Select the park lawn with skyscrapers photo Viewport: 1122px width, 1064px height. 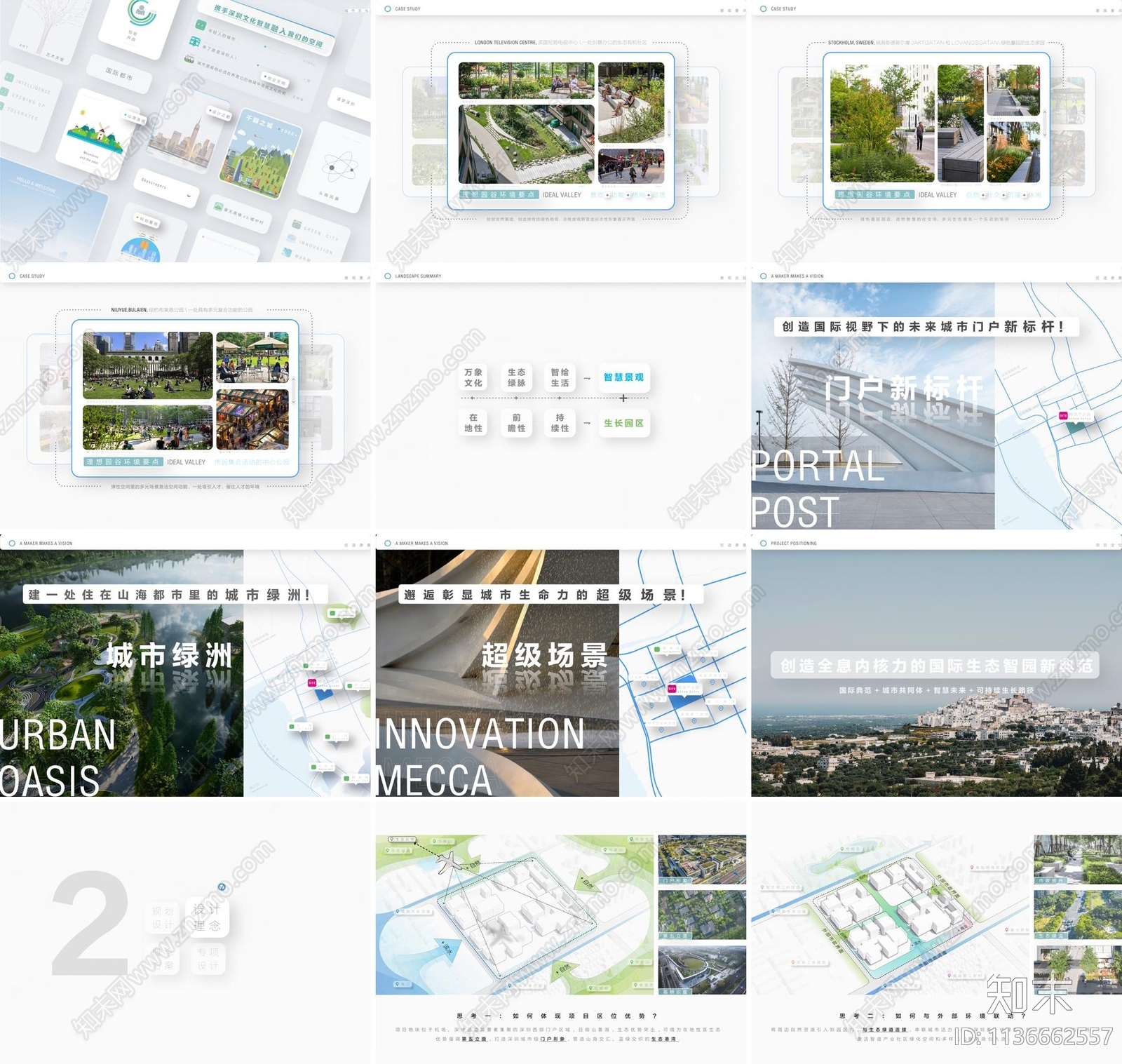(x=147, y=365)
